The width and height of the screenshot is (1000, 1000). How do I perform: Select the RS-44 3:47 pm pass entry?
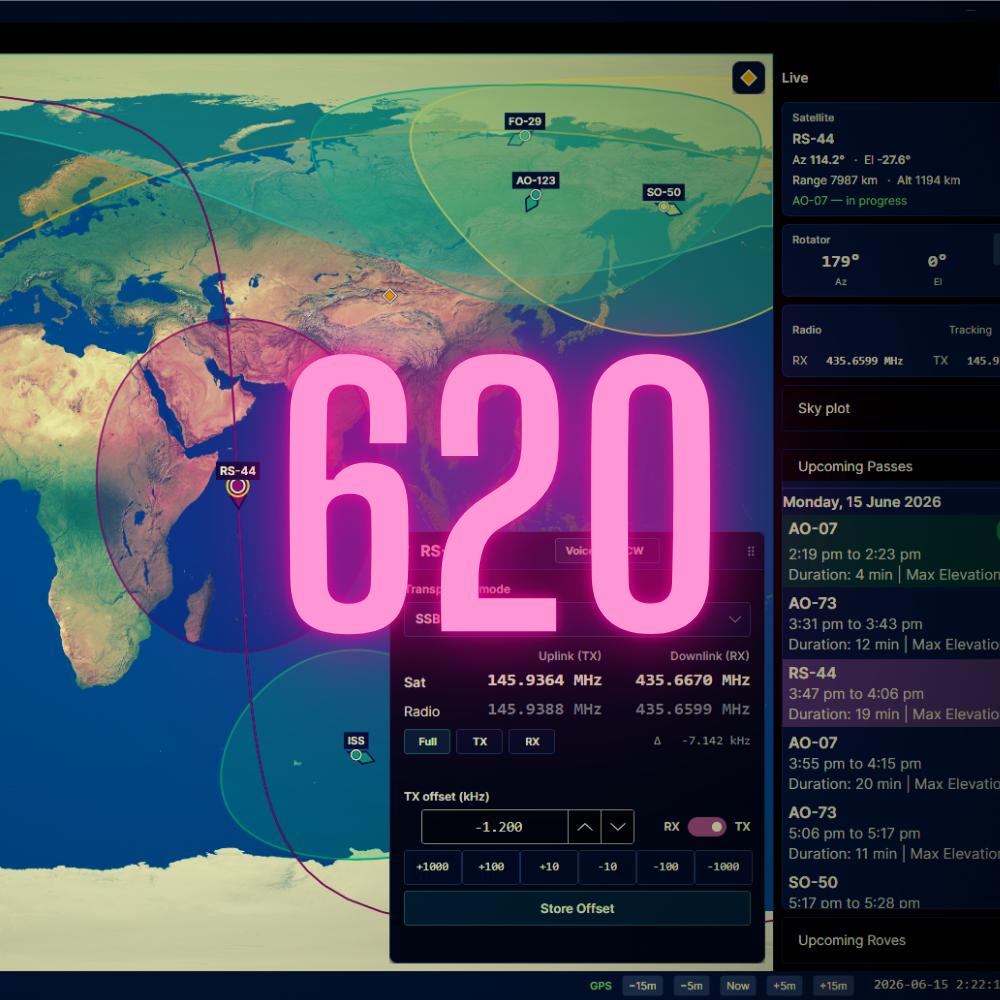891,693
